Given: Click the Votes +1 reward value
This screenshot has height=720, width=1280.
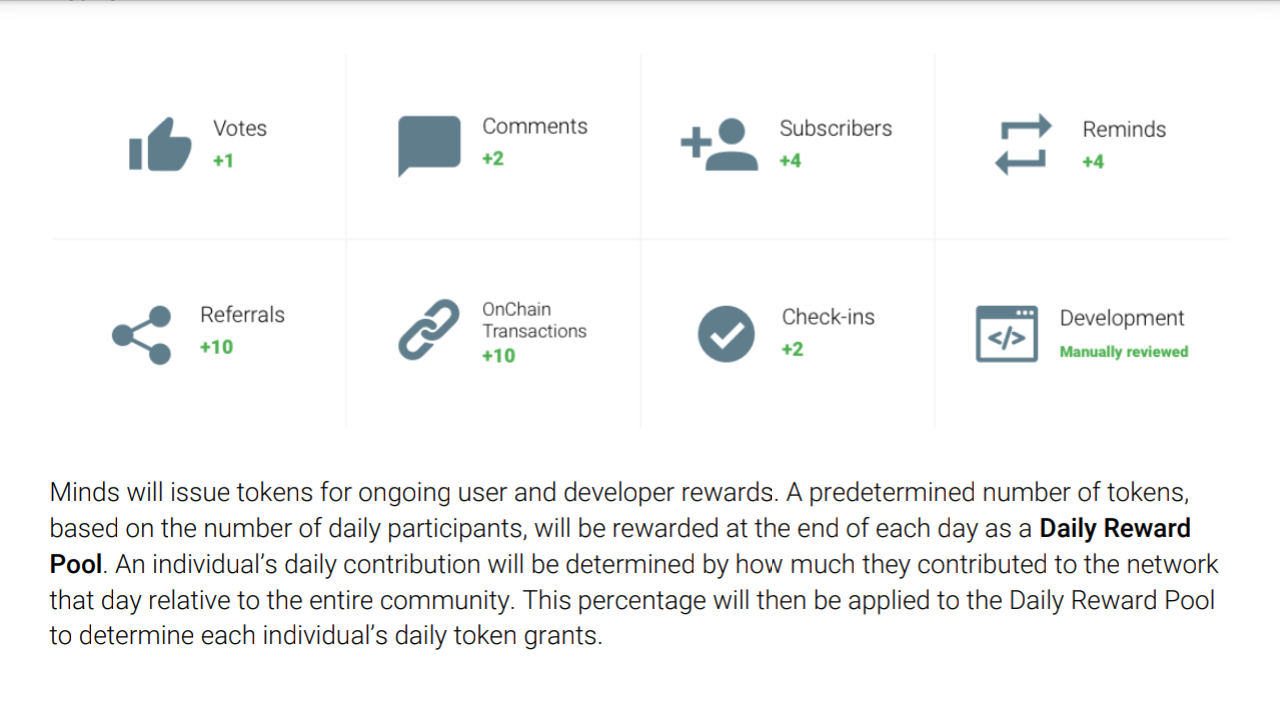Looking at the screenshot, I should tap(223, 160).
